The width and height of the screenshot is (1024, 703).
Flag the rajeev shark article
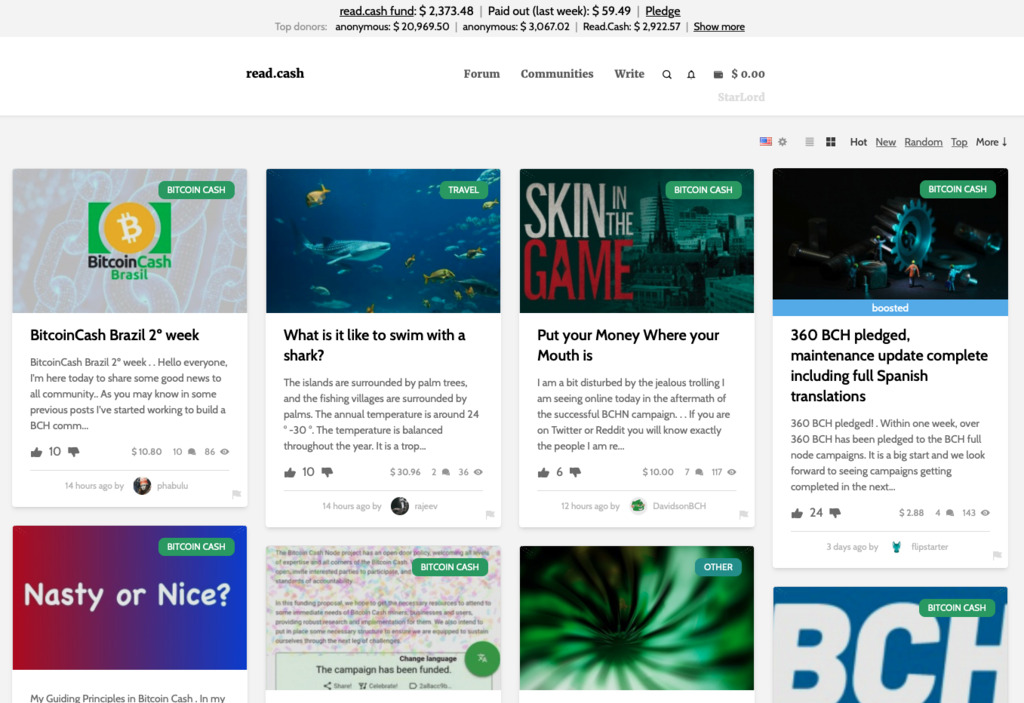(490, 514)
